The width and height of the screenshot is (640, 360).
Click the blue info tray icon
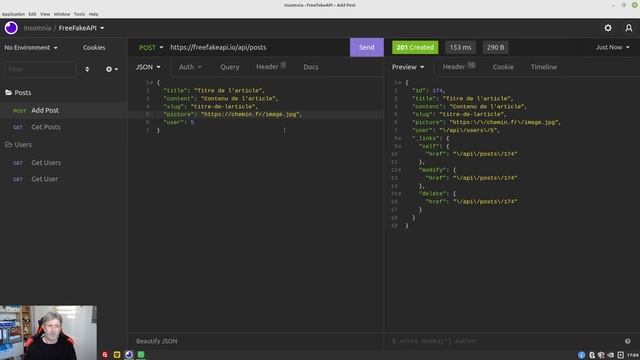(582, 355)
